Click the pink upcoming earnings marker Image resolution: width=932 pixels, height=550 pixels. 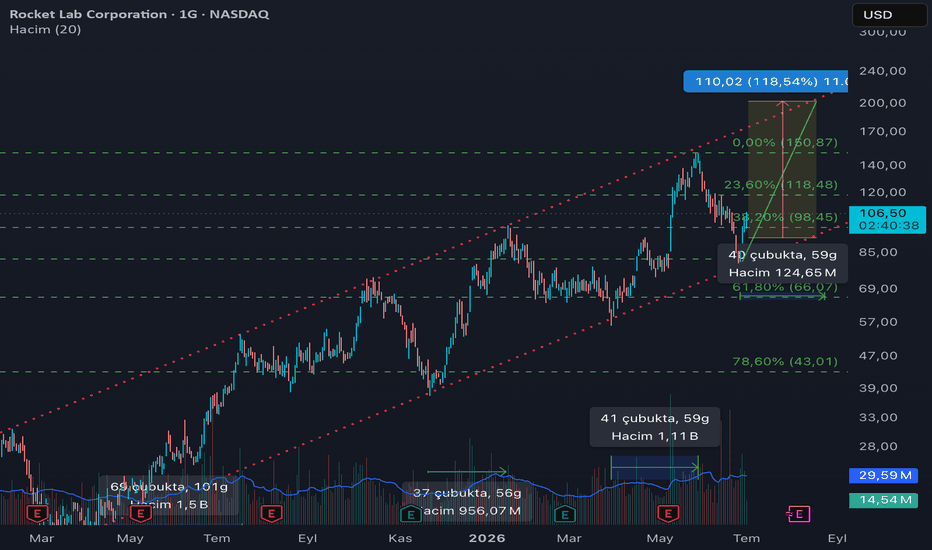(798, 514)
